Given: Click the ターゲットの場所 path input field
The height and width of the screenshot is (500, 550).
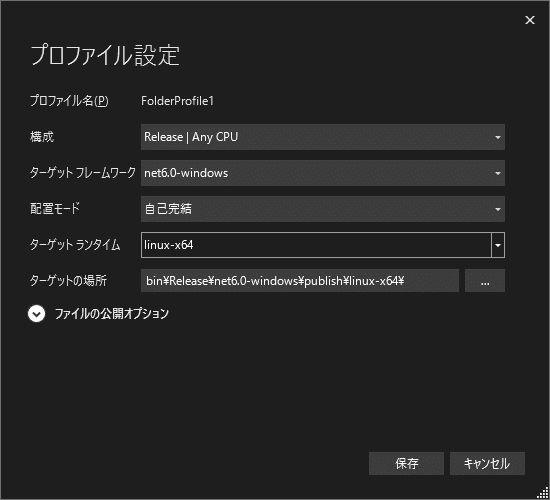Looking at the screenshot, I should (x=300, y=281).
